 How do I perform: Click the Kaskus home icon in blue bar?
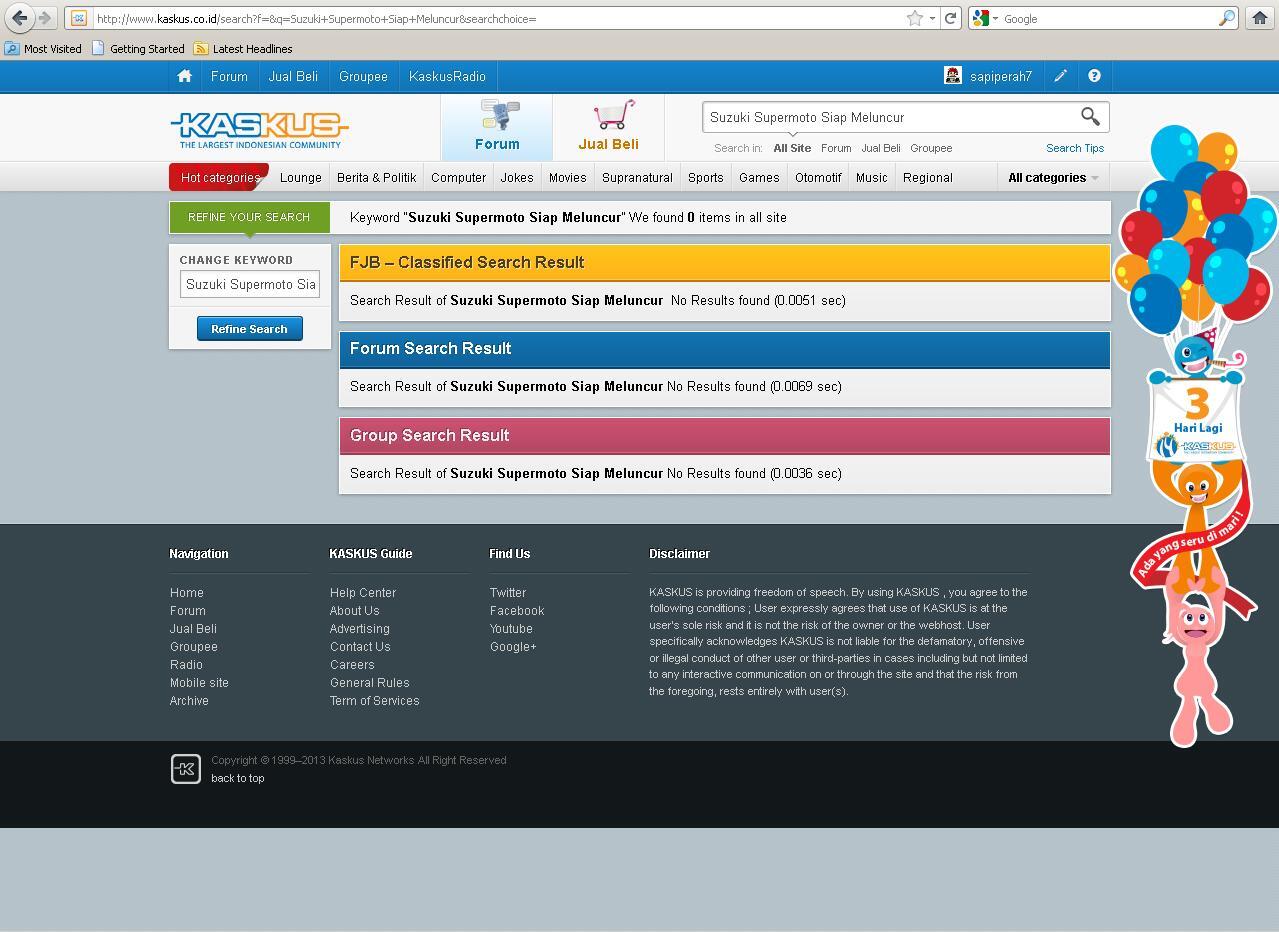coord(184,76)
